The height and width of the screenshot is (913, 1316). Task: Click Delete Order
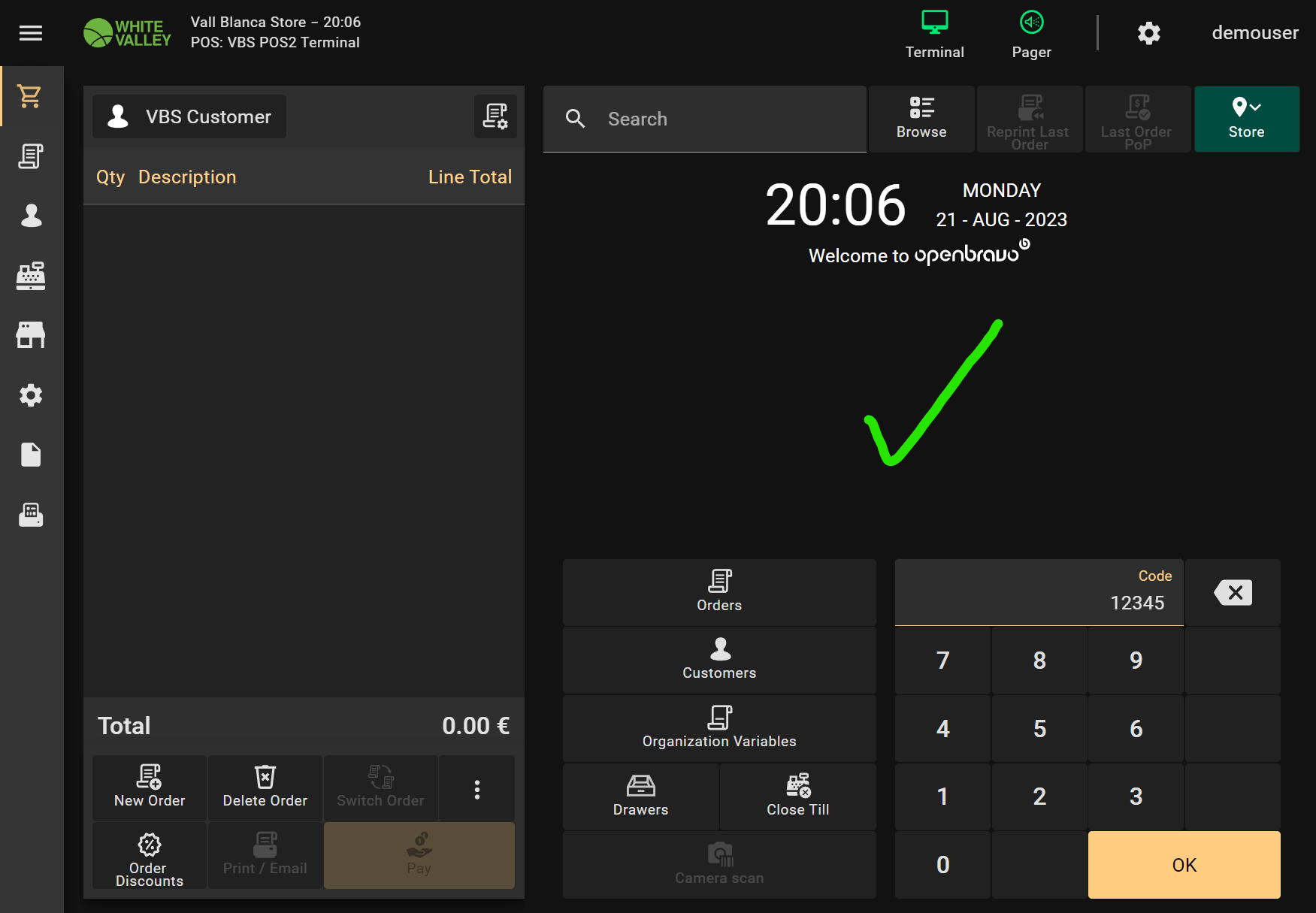pyautogui.click(x=265, y=788)
